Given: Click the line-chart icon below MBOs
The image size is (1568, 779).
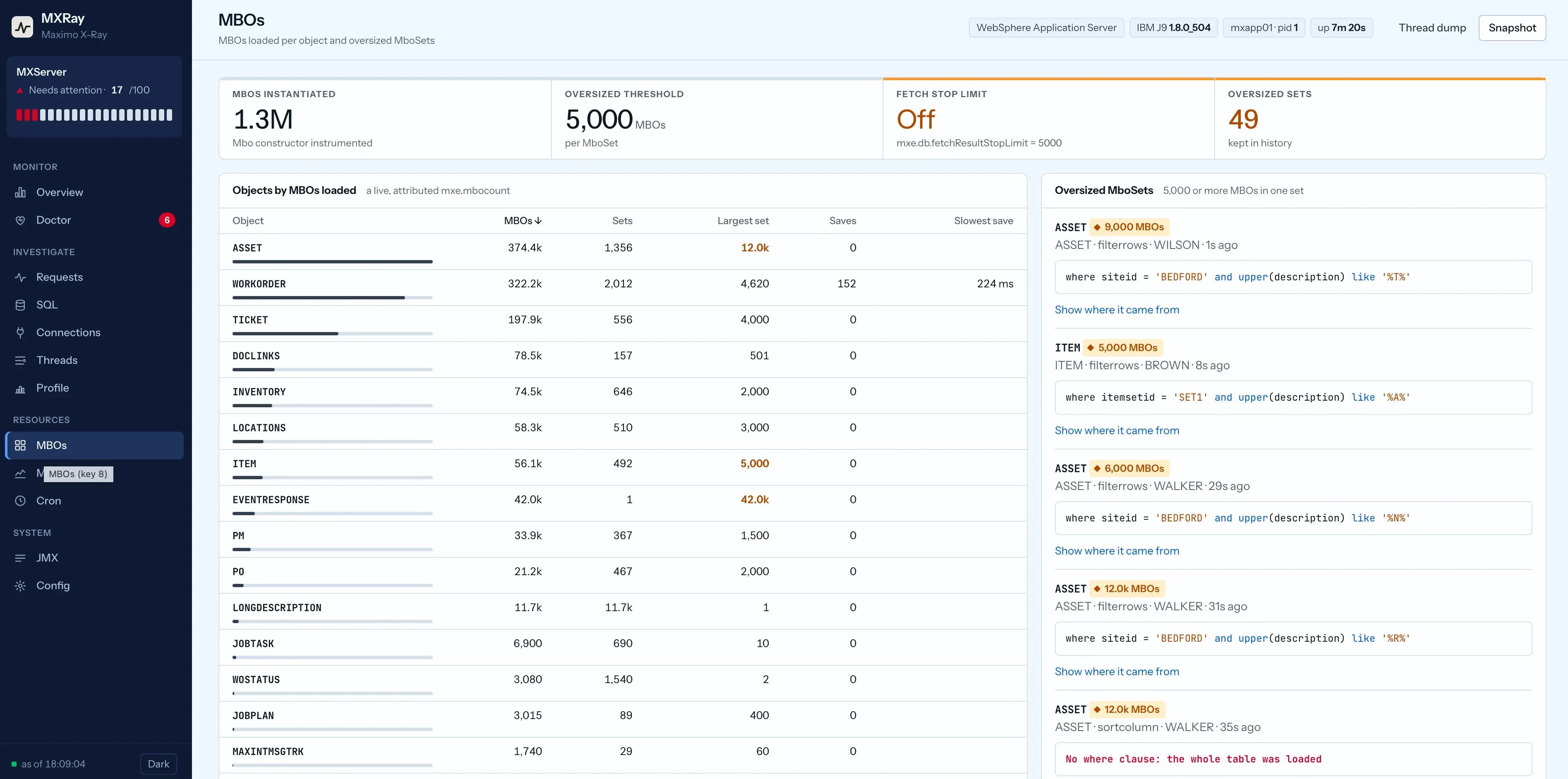Looking at the screenshot, I should click(x=20, y=473).
